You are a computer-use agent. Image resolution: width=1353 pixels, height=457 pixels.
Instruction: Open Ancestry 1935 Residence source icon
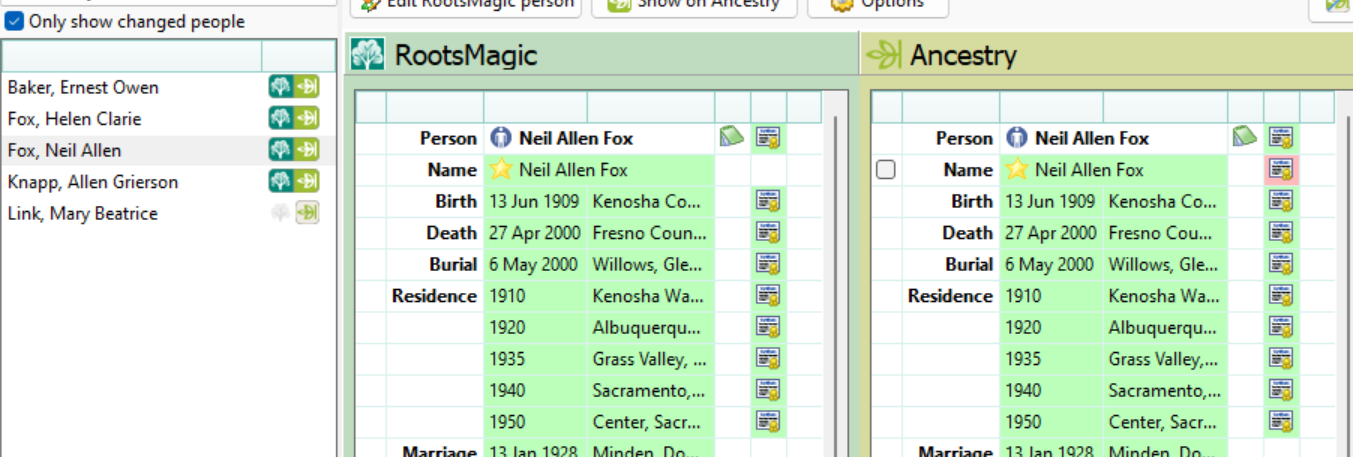[1281, 359]
